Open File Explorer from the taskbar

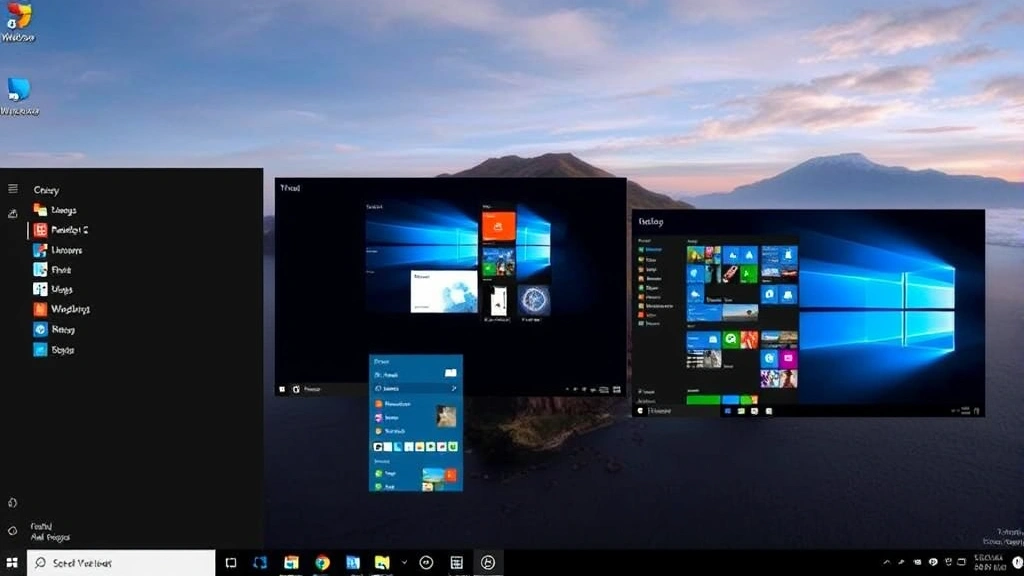tap(382, 562)
